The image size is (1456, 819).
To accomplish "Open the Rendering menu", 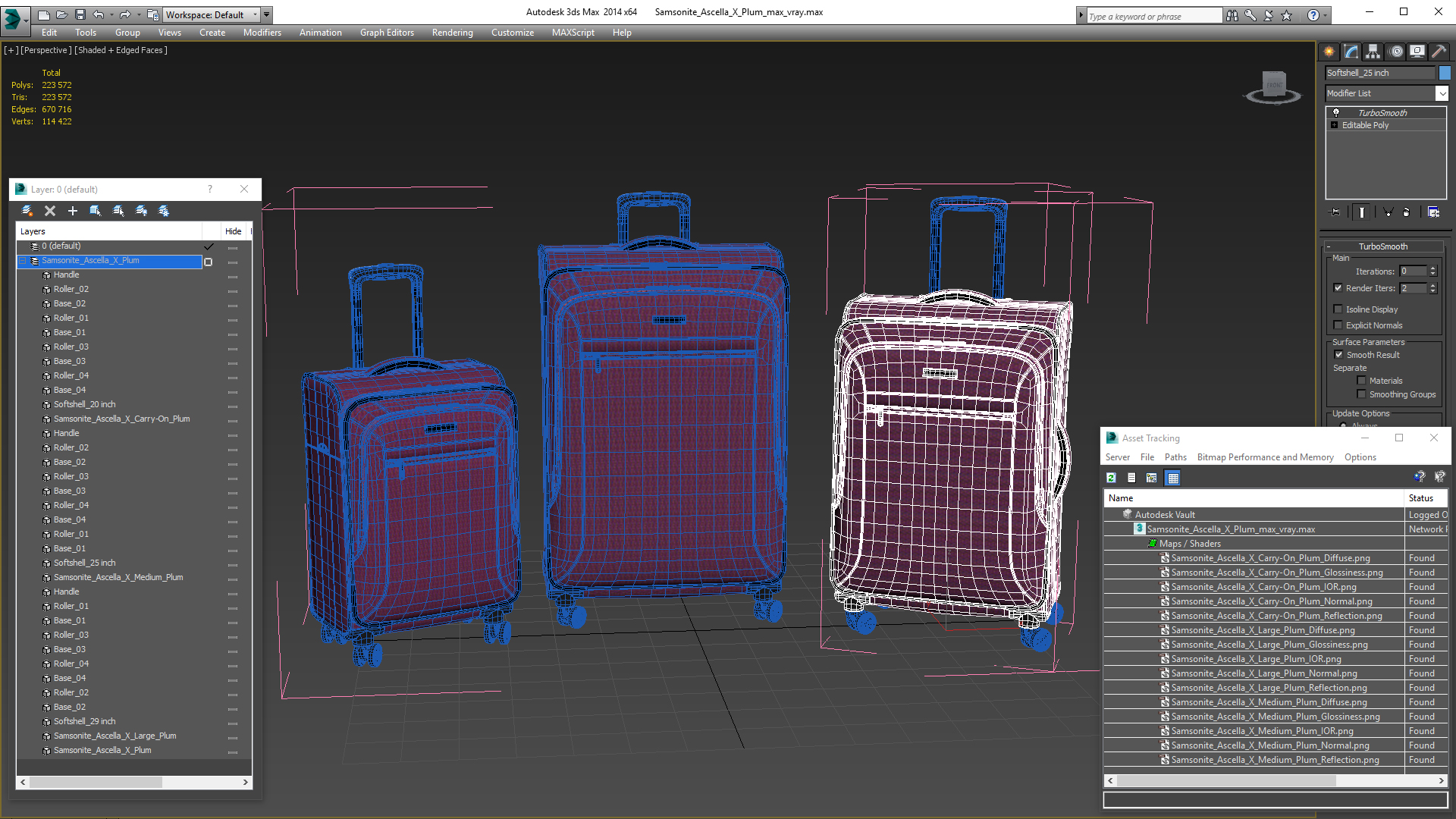I will (x=452, y=33).
